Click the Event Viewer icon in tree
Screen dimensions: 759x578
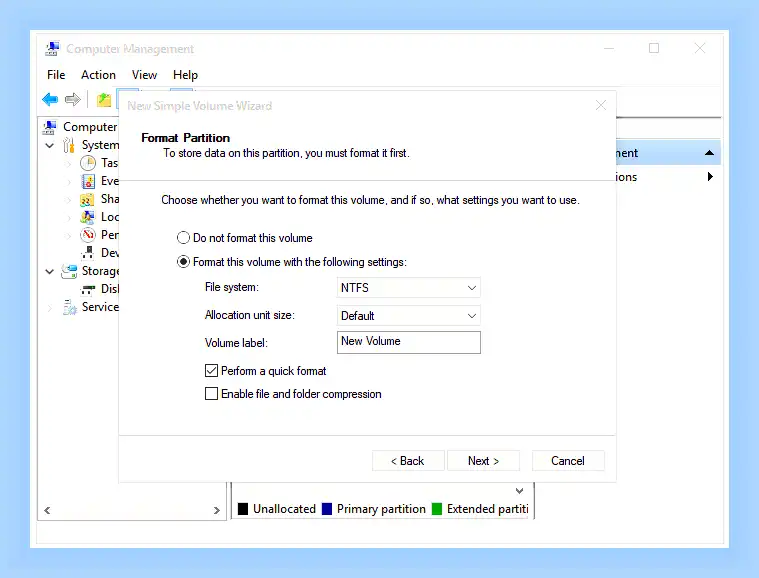pyautogui.click(x=88, y=181)
